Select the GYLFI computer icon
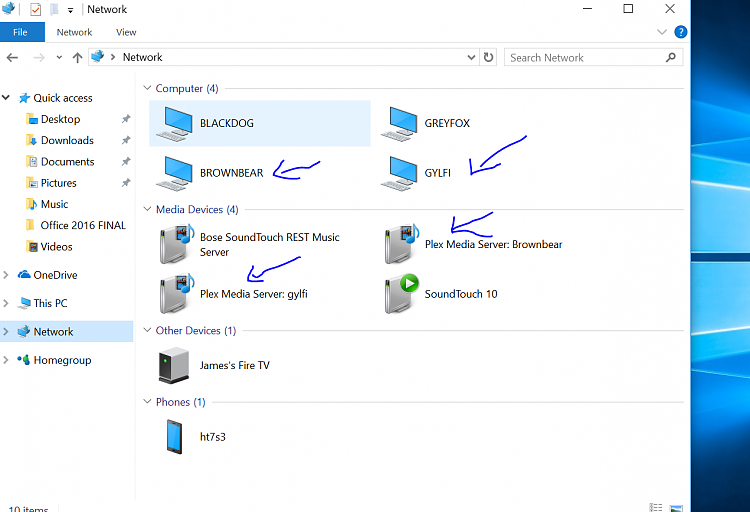The width and height of the screenshot is (750, 512). pyautogui.click(x=399, y=173)
